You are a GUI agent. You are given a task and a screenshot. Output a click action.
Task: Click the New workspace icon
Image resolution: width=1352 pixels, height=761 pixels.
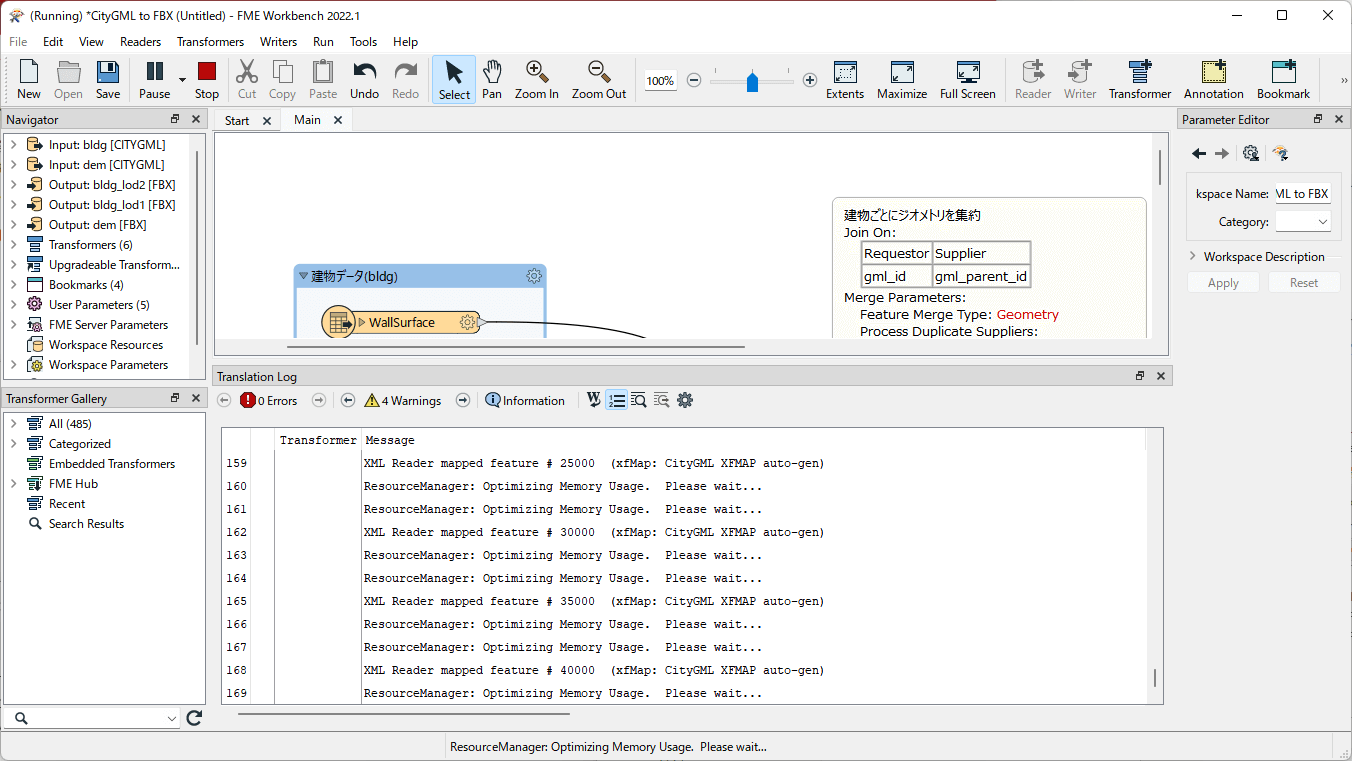click(x=29, y=80)
